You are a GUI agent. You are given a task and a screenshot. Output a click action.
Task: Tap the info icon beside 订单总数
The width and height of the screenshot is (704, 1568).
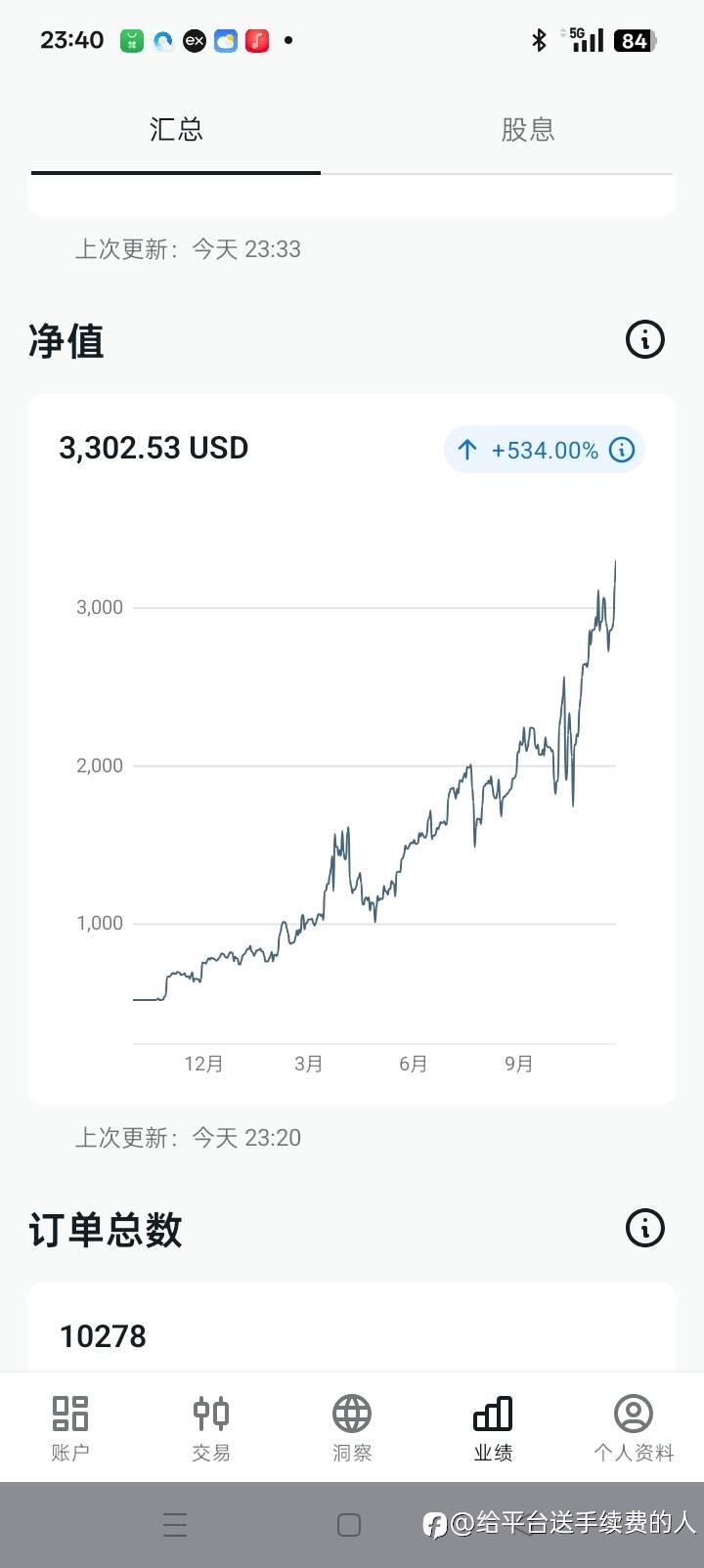pos(644,1229)
